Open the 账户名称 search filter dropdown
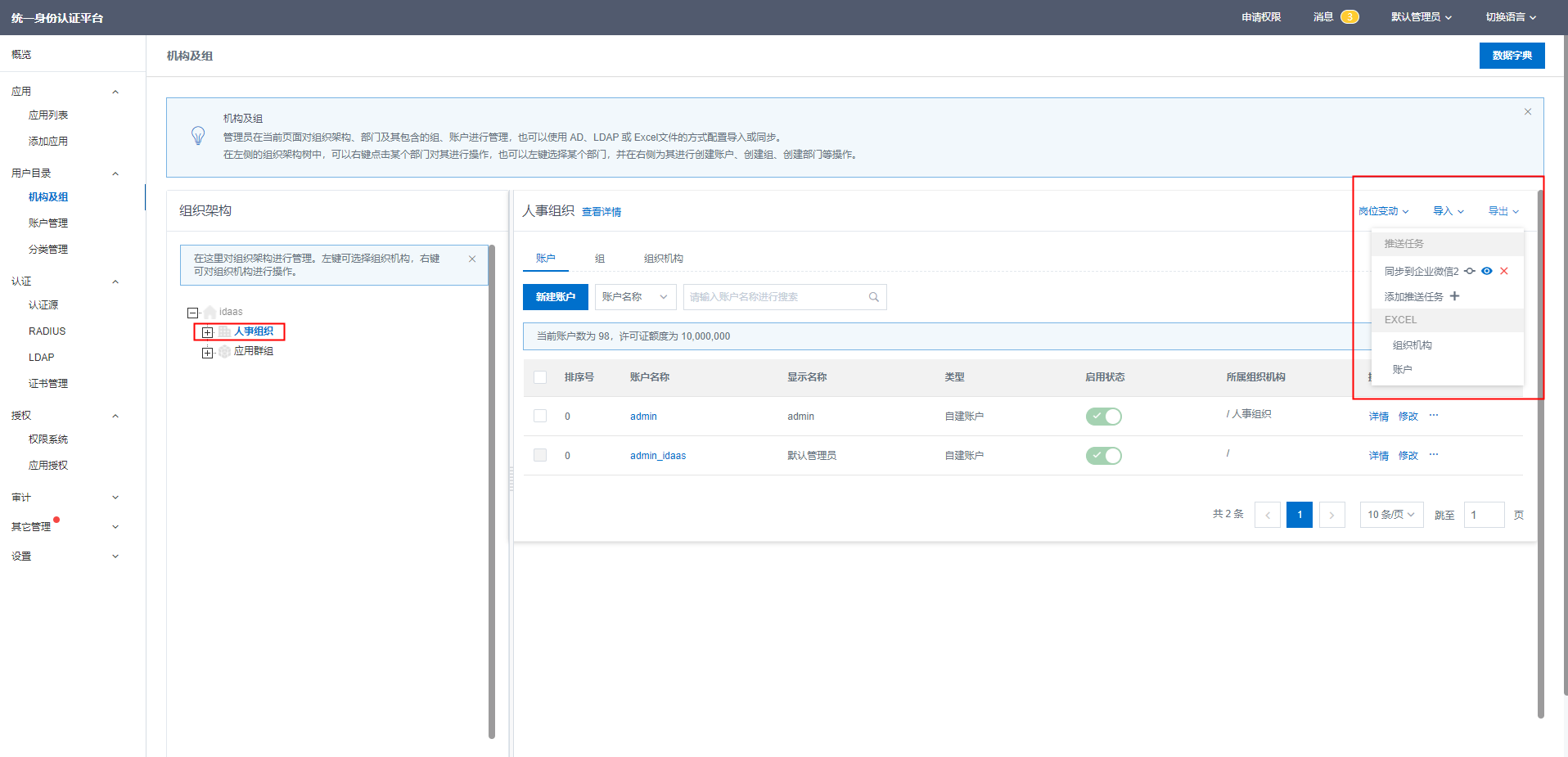This screenshot has height=757, width=1568. pos(635,297)
